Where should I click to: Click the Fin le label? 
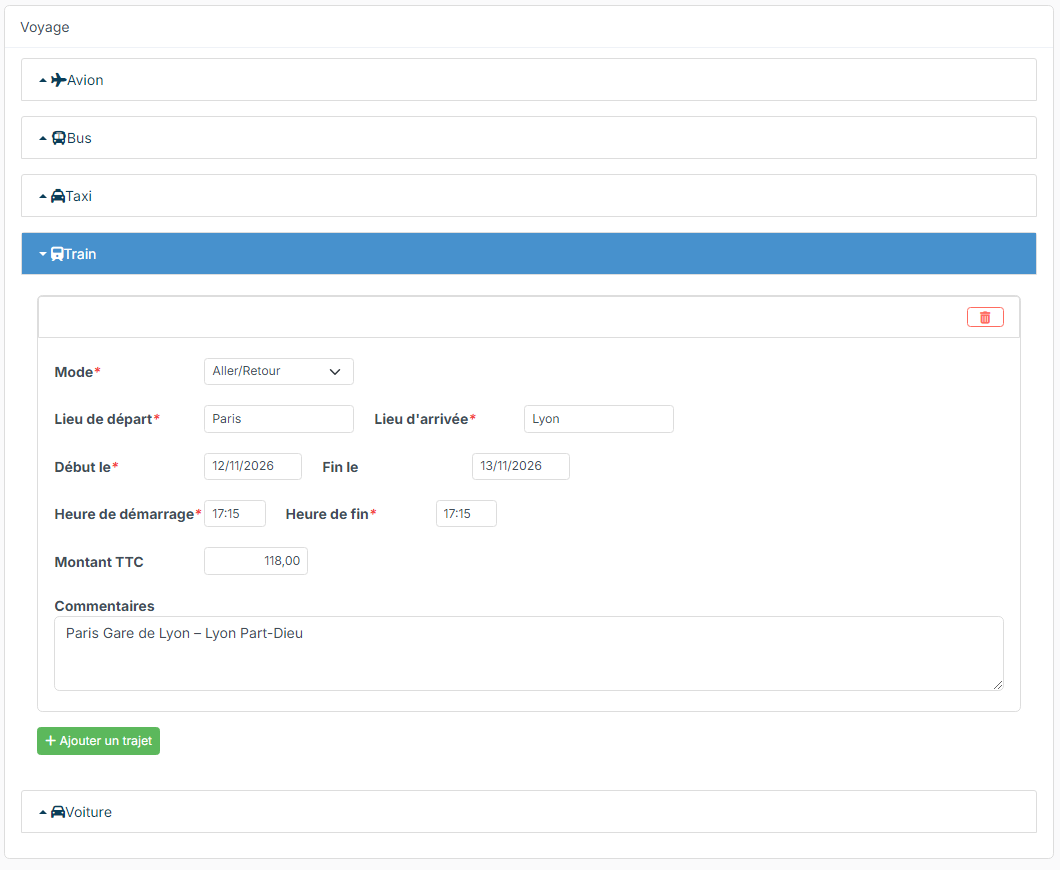(x=340, y=467)
